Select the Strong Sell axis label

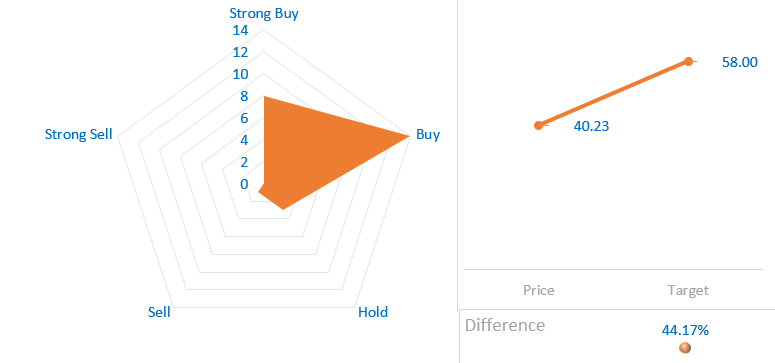tap(79, 134)
